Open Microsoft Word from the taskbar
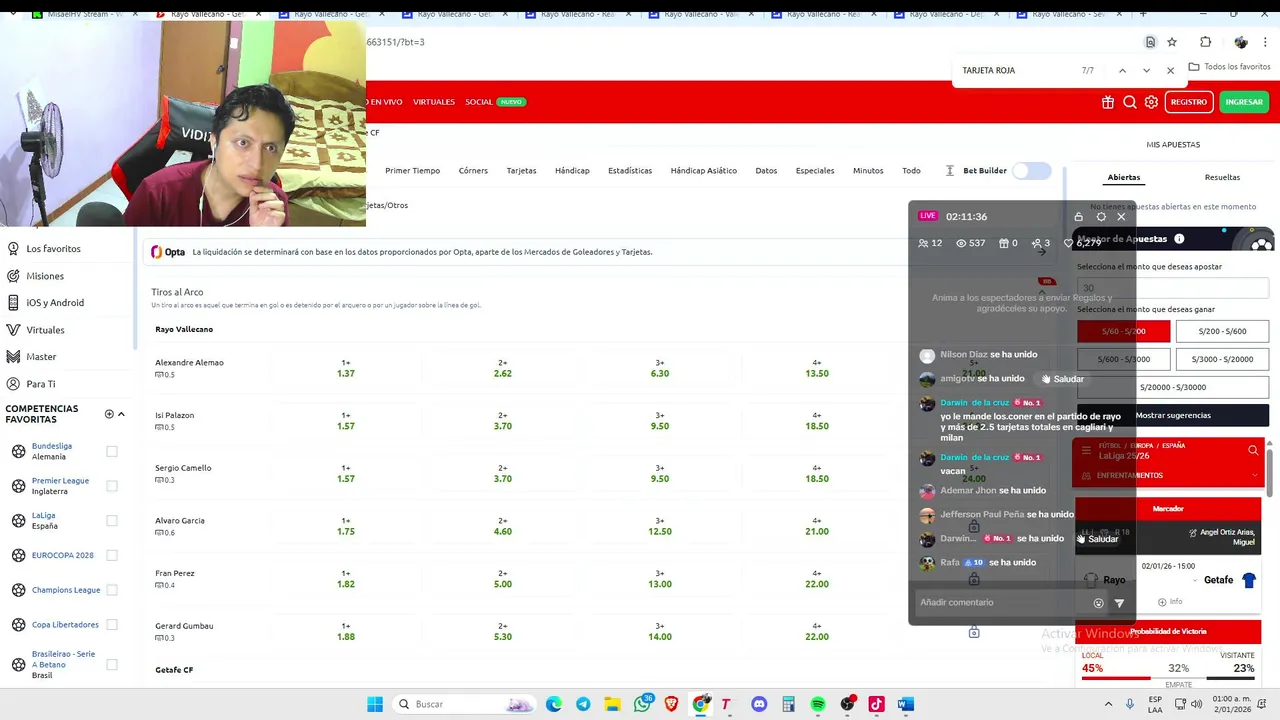The width and height of the screenshot is (1280, 720). (906, 704)
